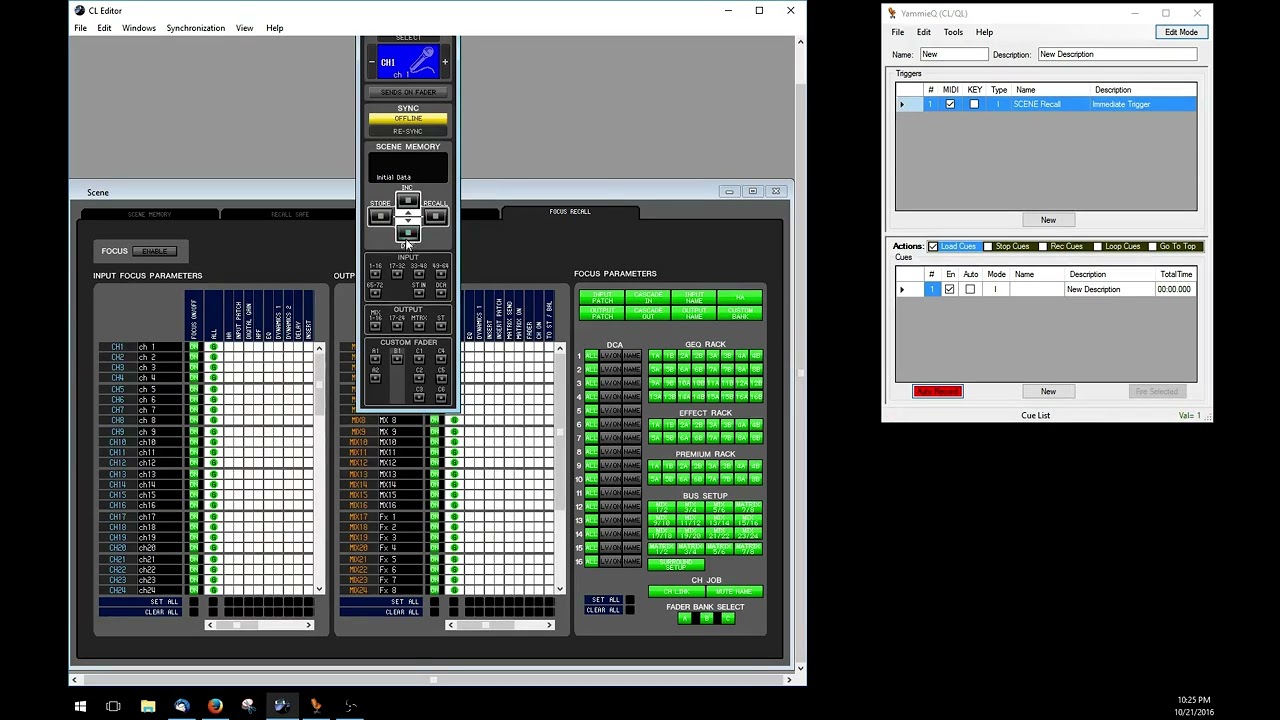The image size is (1280, 720).
Task: Select the DCA fader bank
Action: [441, 293]
